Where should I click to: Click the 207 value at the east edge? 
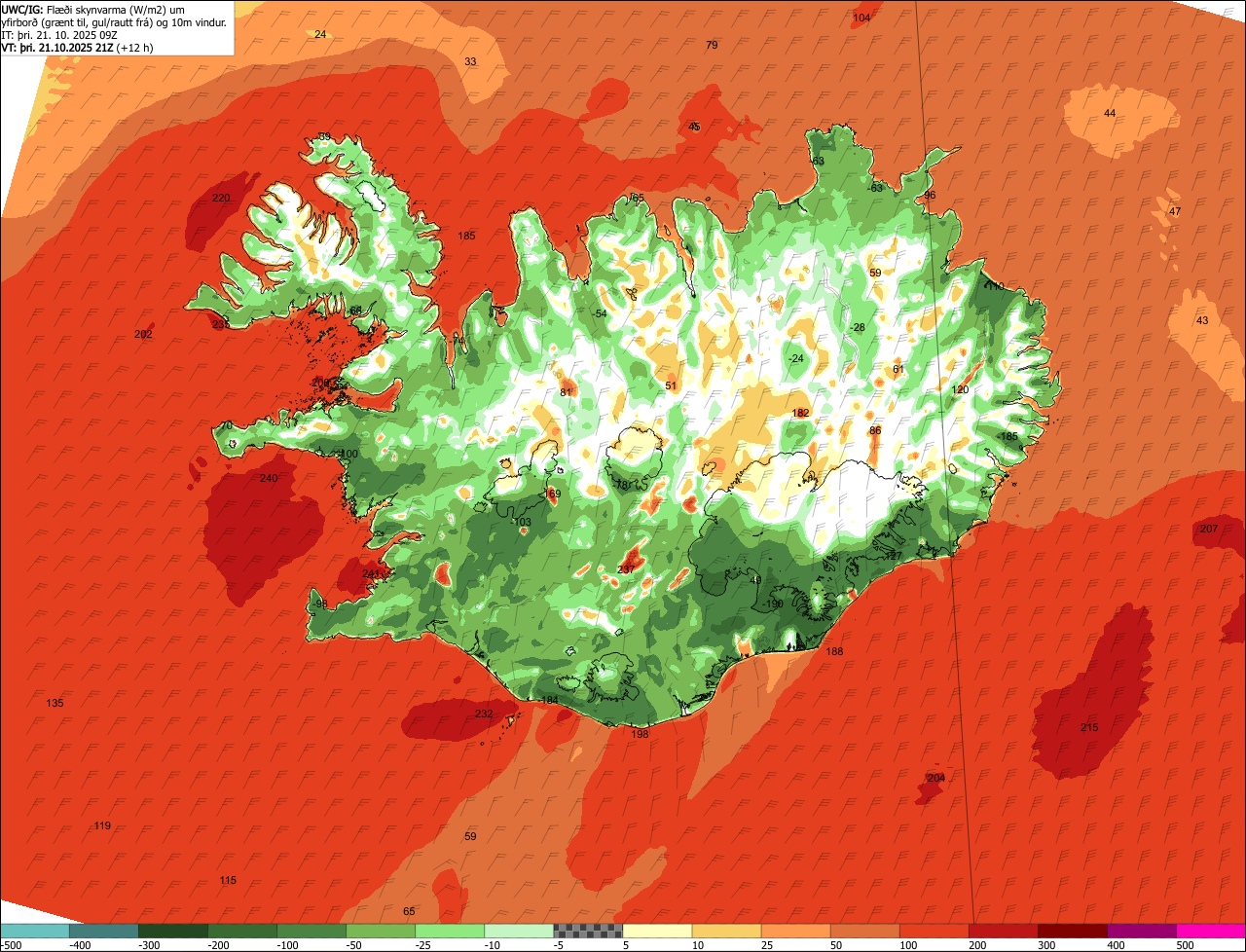tap(1208, 529)
